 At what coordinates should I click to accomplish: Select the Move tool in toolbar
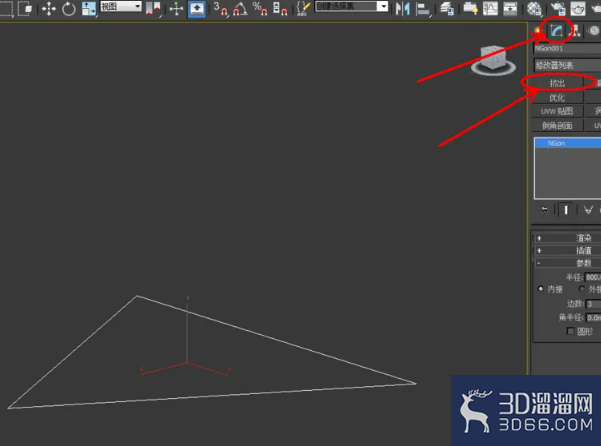pyautogui.click(x=49, y=8)
